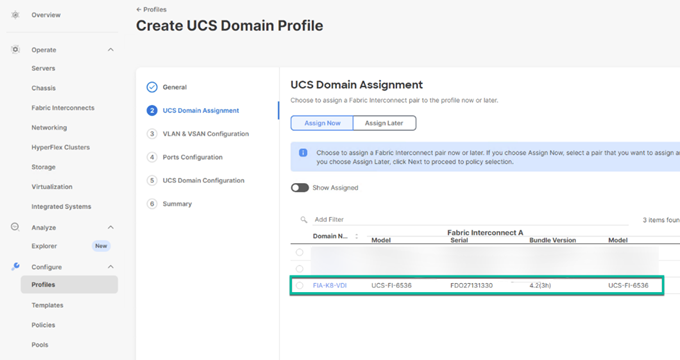
Task: Open Networking in the sidebar
Action: pyautogui.click(x=49, y=128)
